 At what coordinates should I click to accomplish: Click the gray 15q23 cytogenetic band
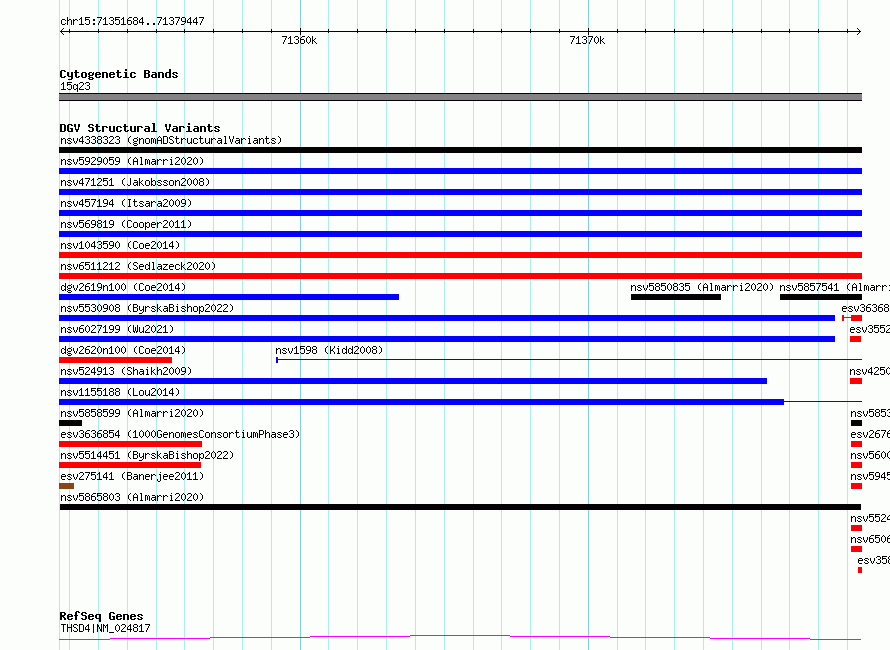460,97
